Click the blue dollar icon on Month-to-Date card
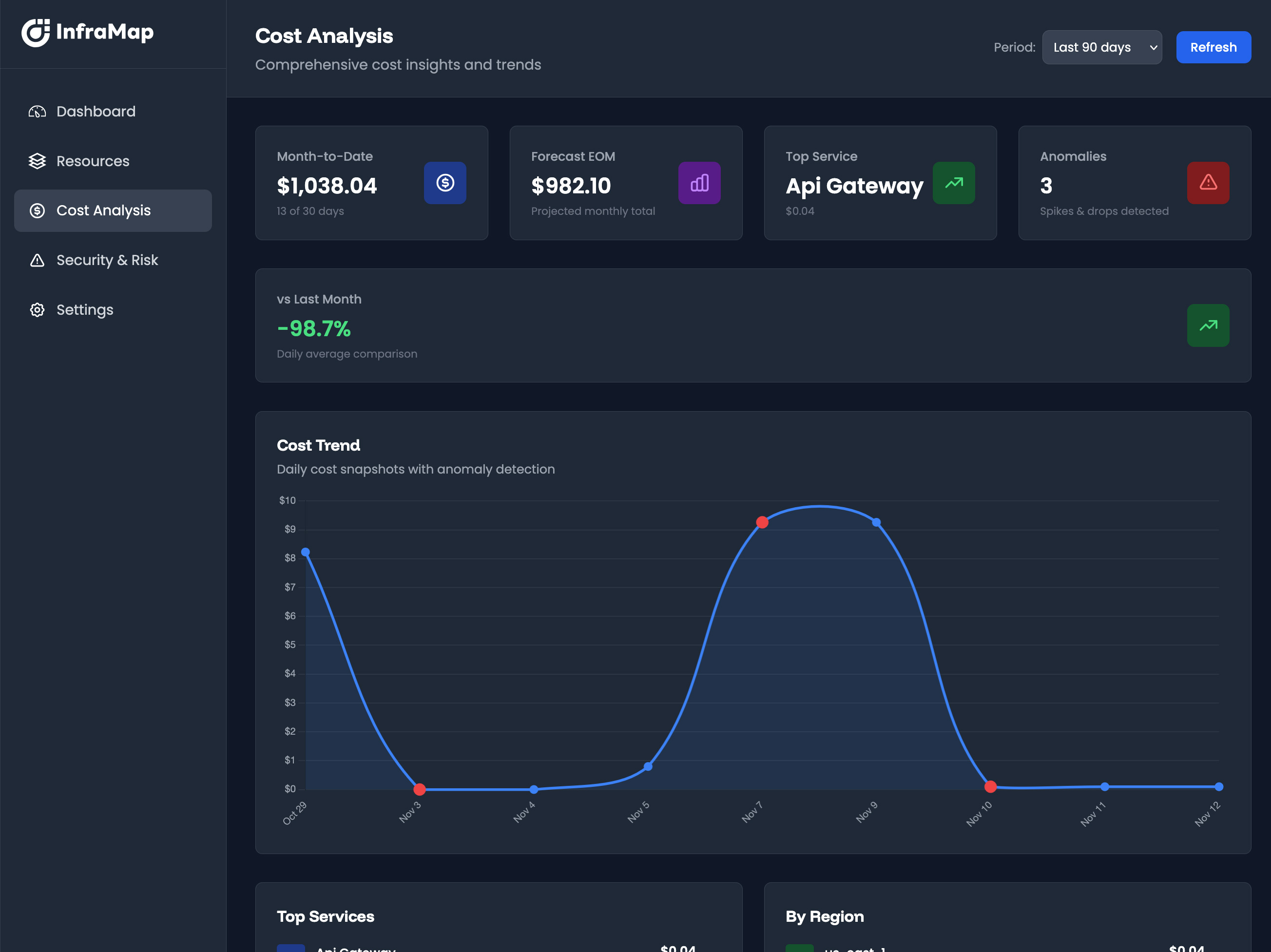 pyautogui.click(x=445, y=183)
